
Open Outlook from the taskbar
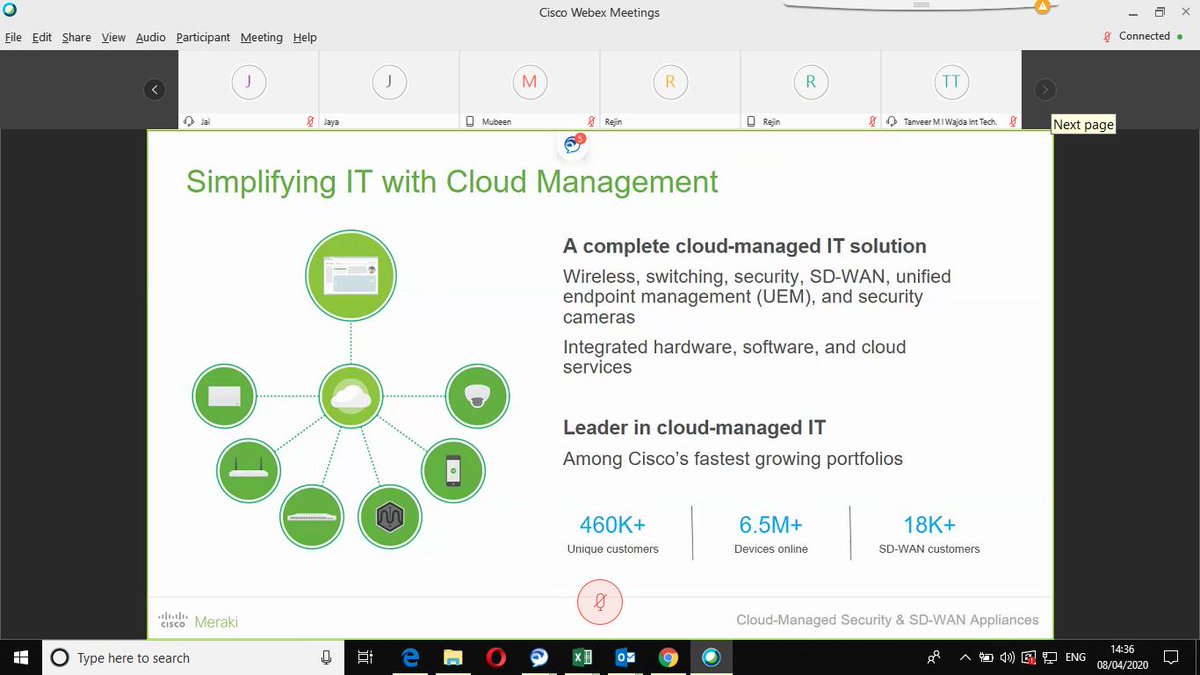coord(625,657)
